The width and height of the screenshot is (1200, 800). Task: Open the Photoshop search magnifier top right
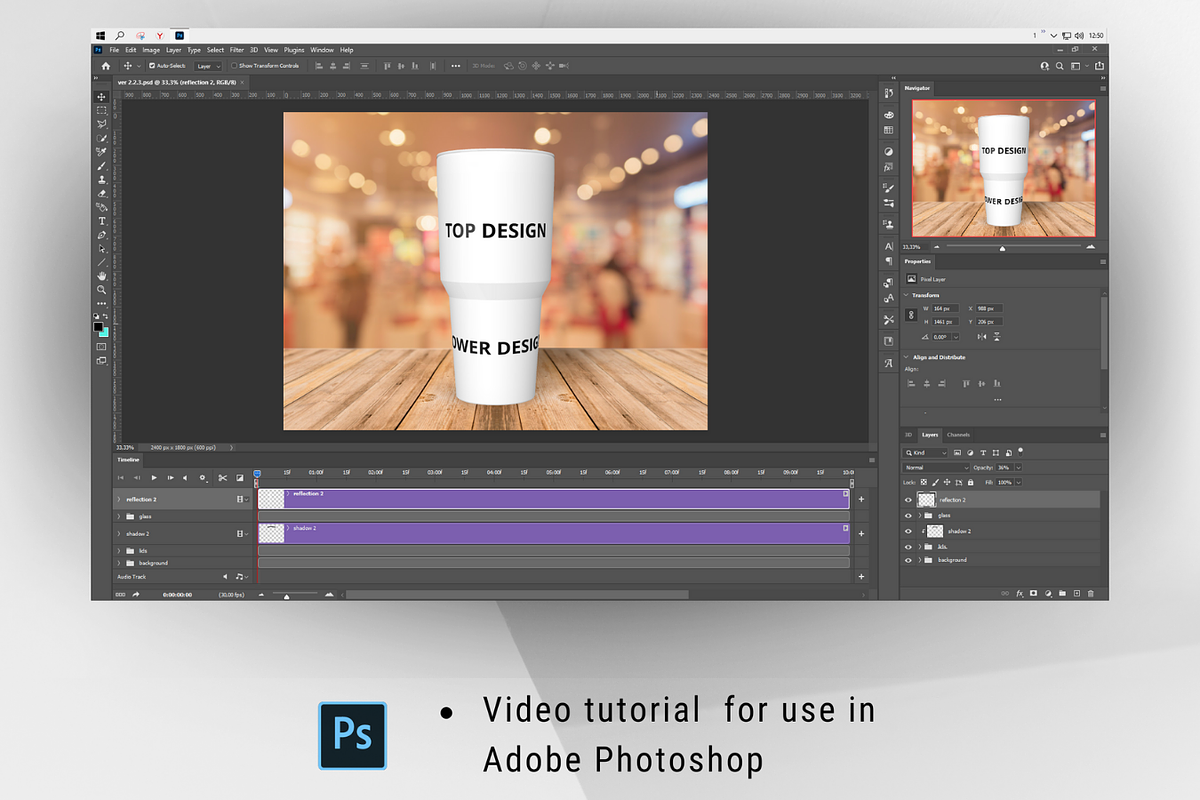click(1060, 66)
